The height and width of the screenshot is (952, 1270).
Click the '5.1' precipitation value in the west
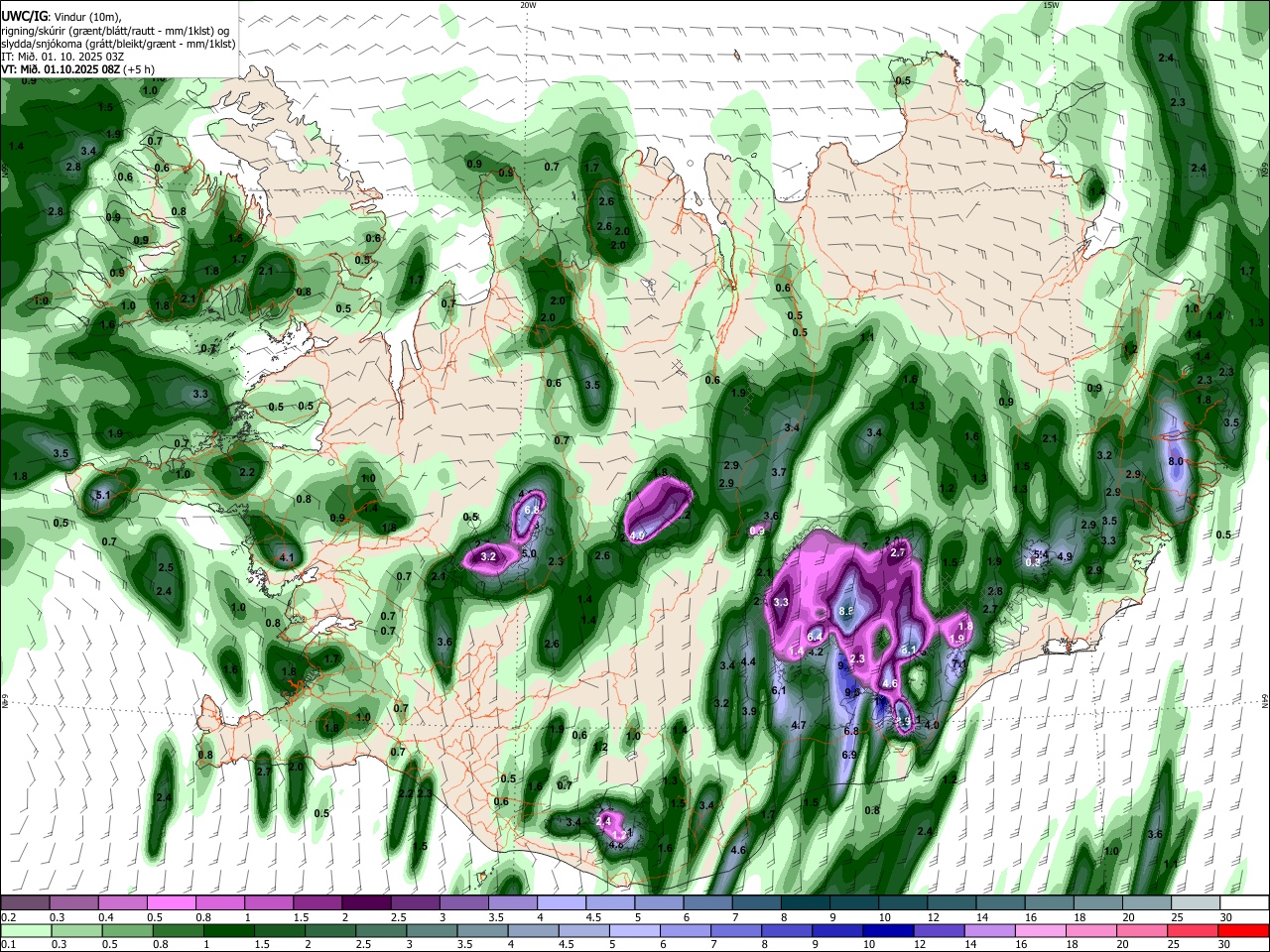tap(102, 495)
